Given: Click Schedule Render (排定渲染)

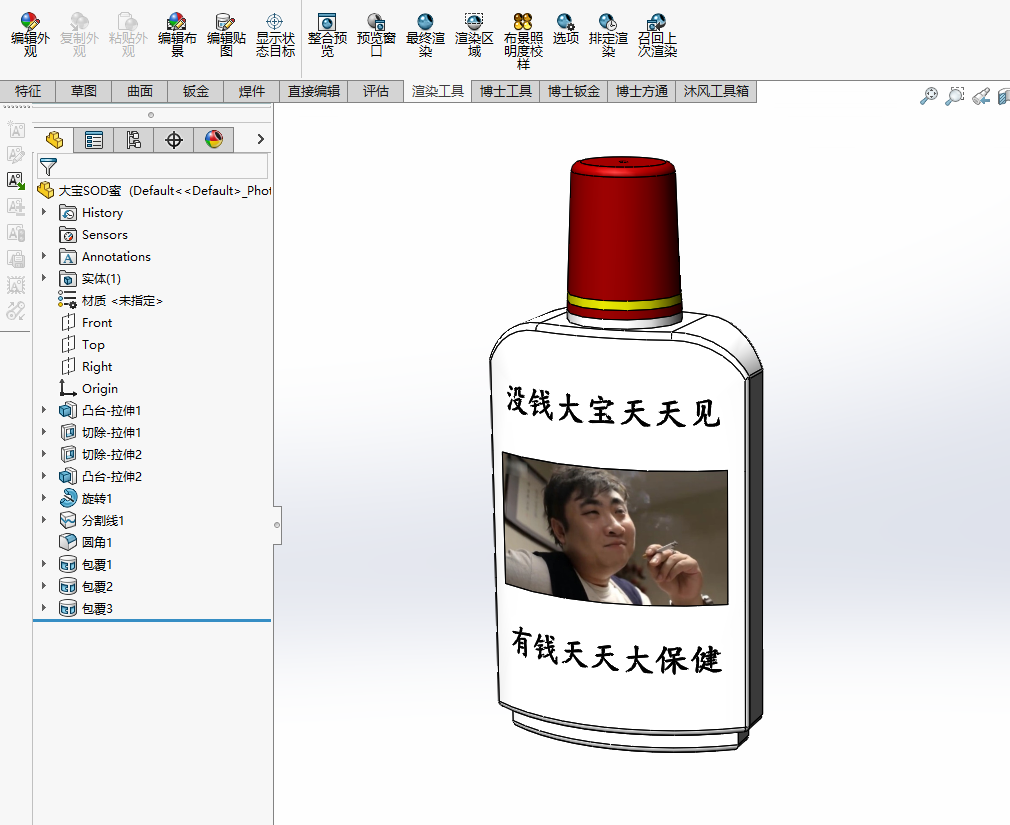Looking at the screenshot, I should 608,35.
